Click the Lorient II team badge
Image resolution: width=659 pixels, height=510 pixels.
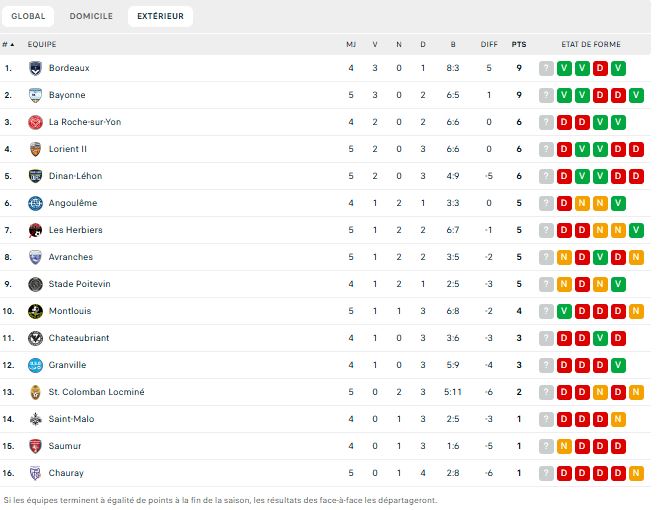(x=35, y=149)
